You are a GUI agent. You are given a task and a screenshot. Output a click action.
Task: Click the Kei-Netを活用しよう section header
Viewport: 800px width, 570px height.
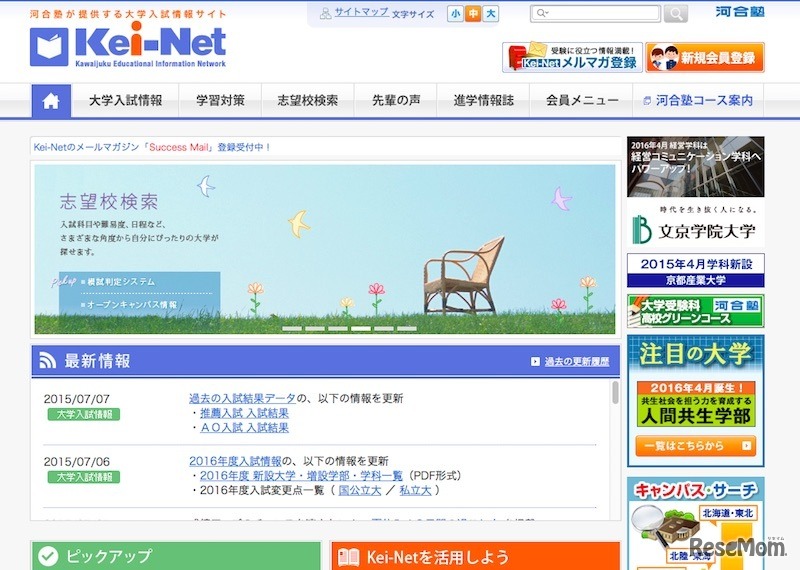[x=476, y=556]
